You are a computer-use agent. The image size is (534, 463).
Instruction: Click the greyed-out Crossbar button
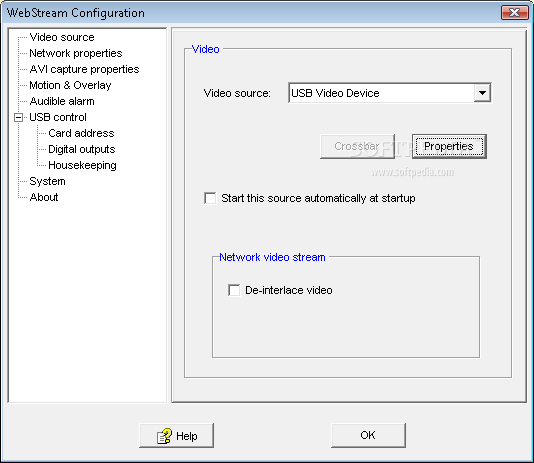click(x=357, y=146)
